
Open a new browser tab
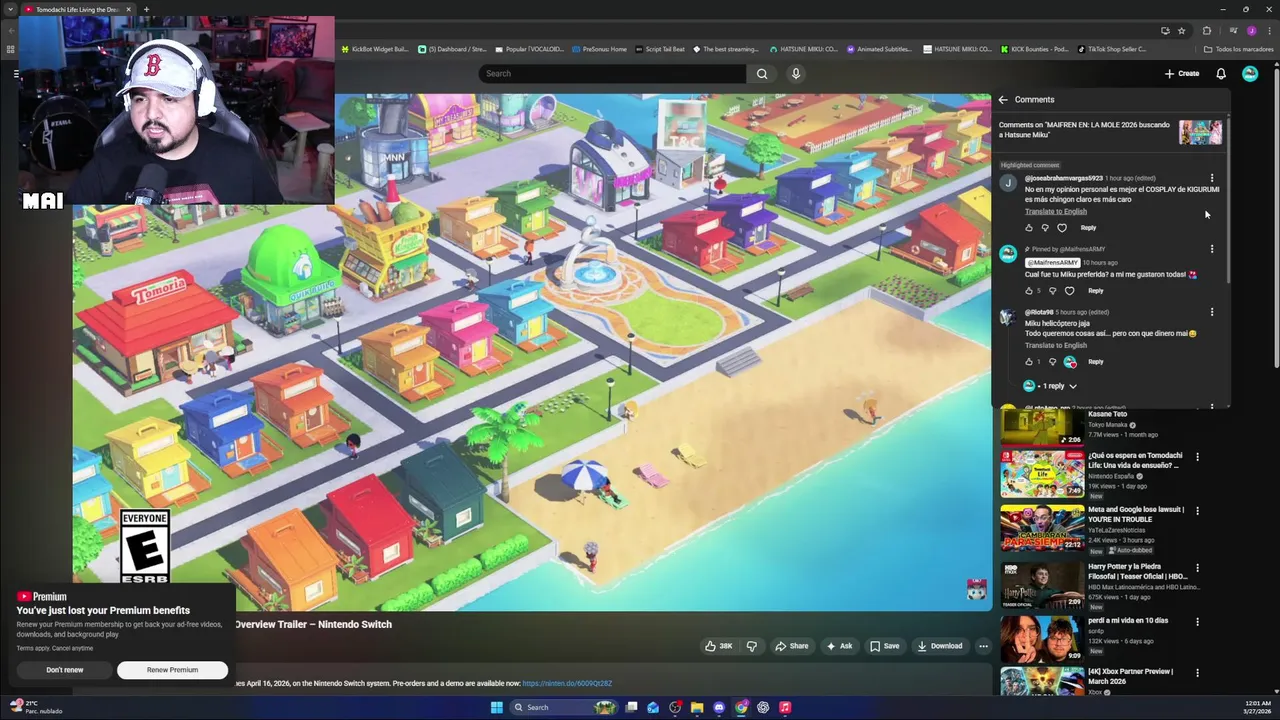point(146,9)
